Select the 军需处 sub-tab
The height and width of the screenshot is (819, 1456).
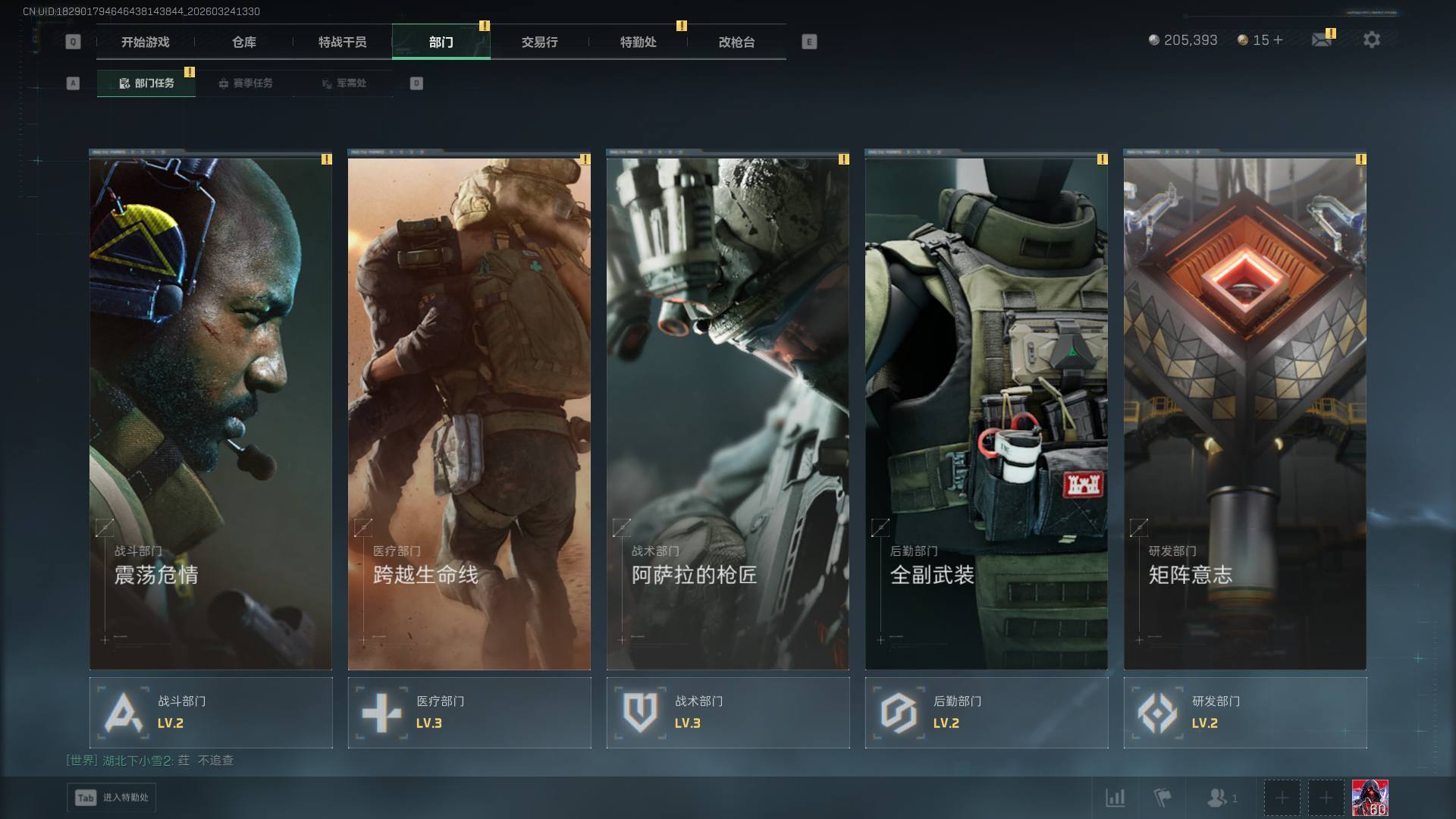(344, 83)
